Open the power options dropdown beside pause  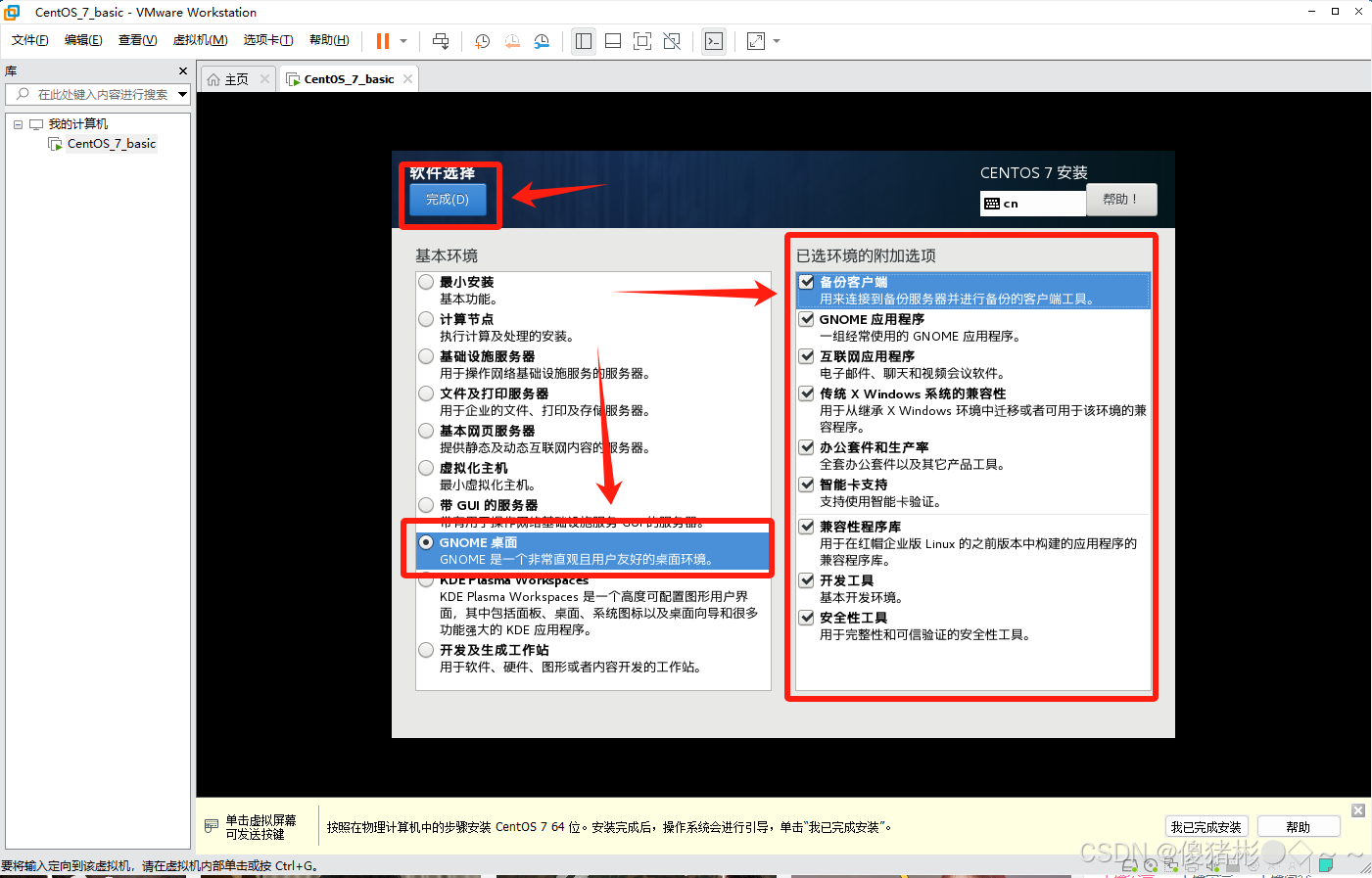tap(403, 41)
